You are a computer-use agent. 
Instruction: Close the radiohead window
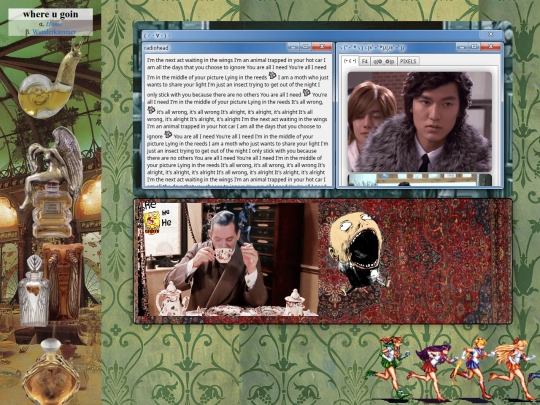click(322, 46)
